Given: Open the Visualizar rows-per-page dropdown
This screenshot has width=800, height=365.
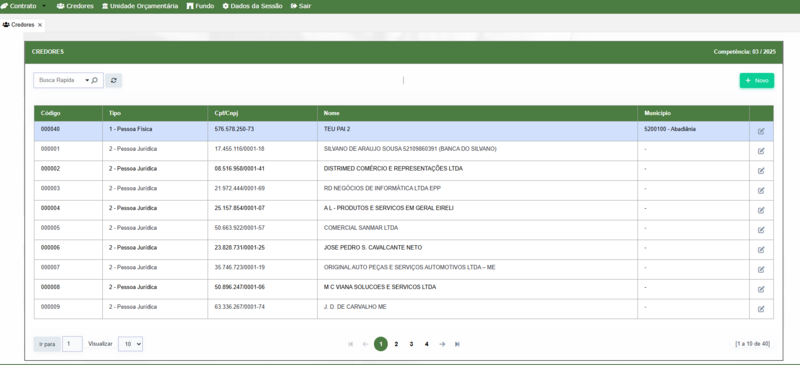Looking at the screenshot, I should click(131, 344).
